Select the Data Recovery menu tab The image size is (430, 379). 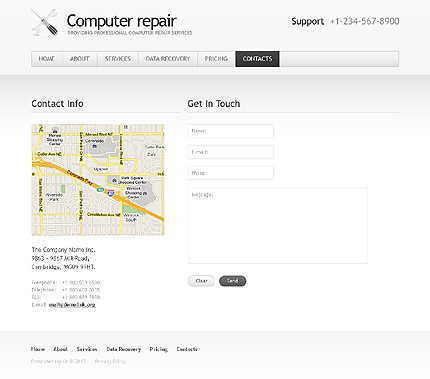pyautogui.click(x=168, y=59)
